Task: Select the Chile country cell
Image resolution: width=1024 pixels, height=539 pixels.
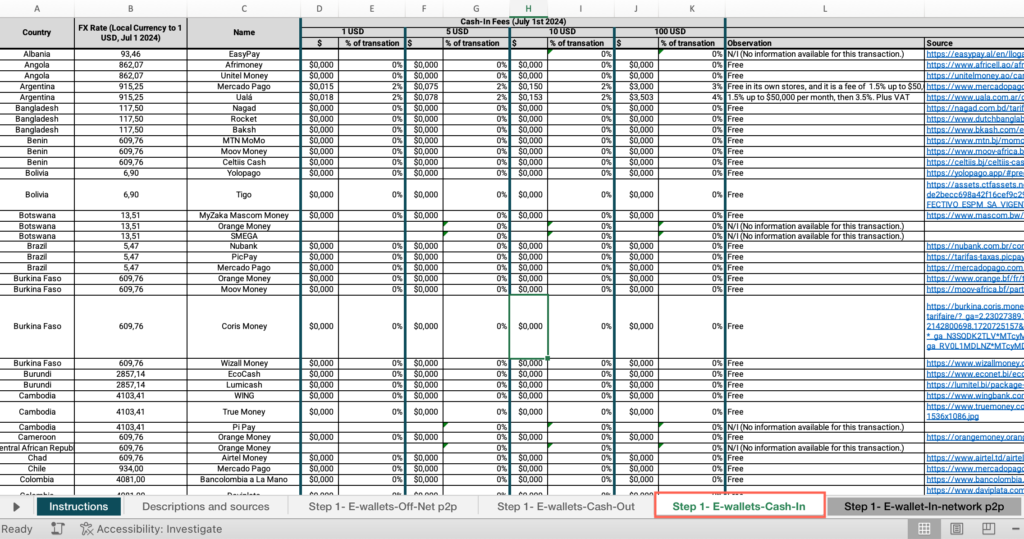Action: coord(37,469)
